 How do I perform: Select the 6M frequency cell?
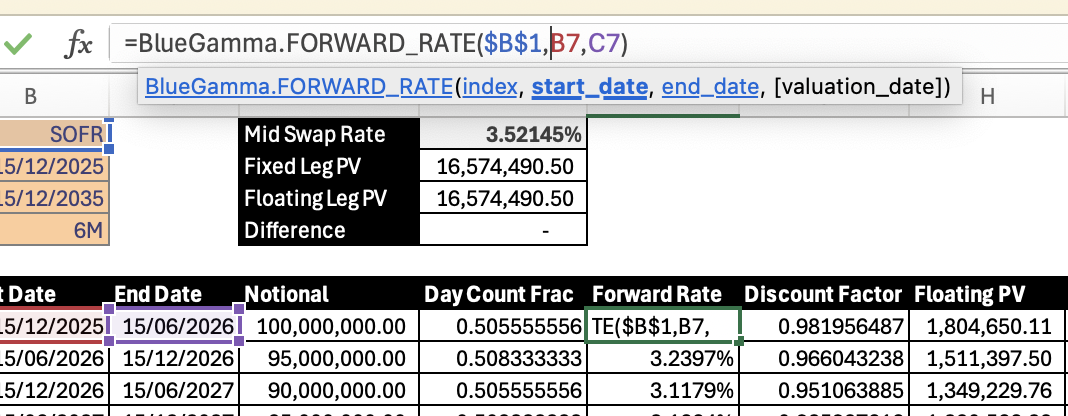(x=54, y=230)
